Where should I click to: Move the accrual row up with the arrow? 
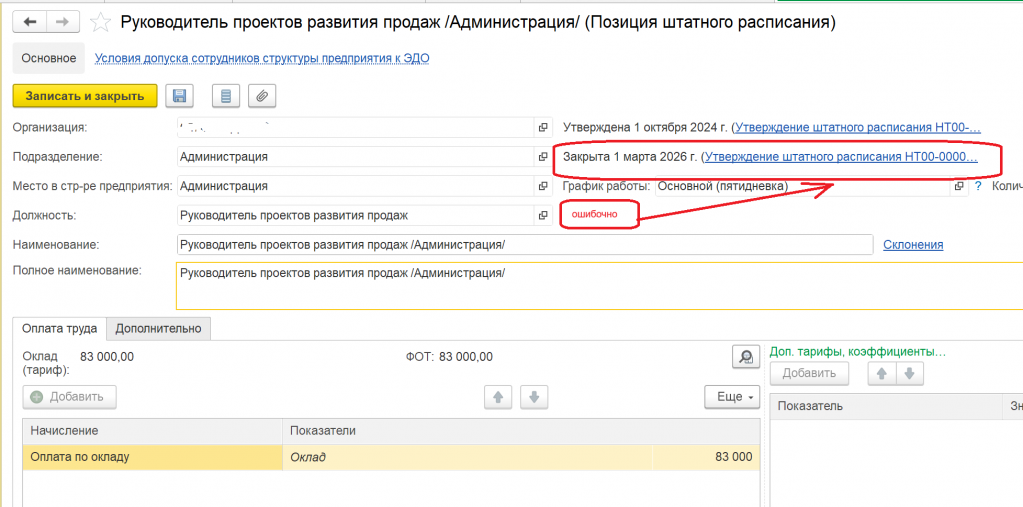tap(498, 397)
